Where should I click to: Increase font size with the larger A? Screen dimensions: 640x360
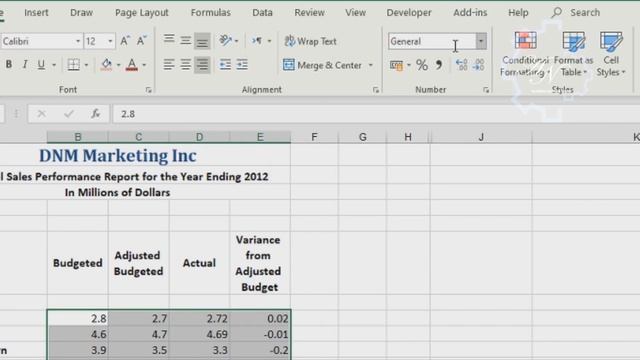pos(125,41)
